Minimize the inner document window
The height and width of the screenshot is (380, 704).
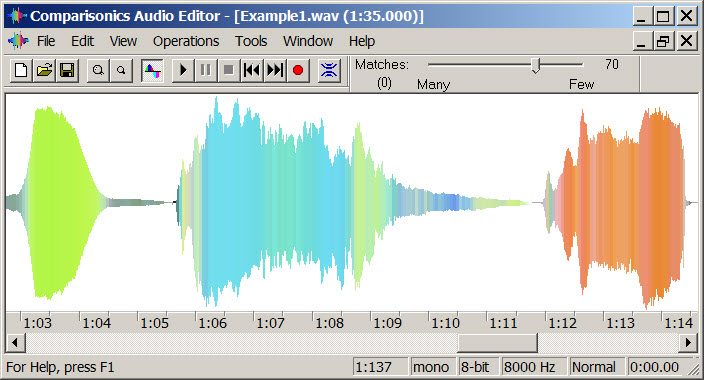[x=642, y=41]
